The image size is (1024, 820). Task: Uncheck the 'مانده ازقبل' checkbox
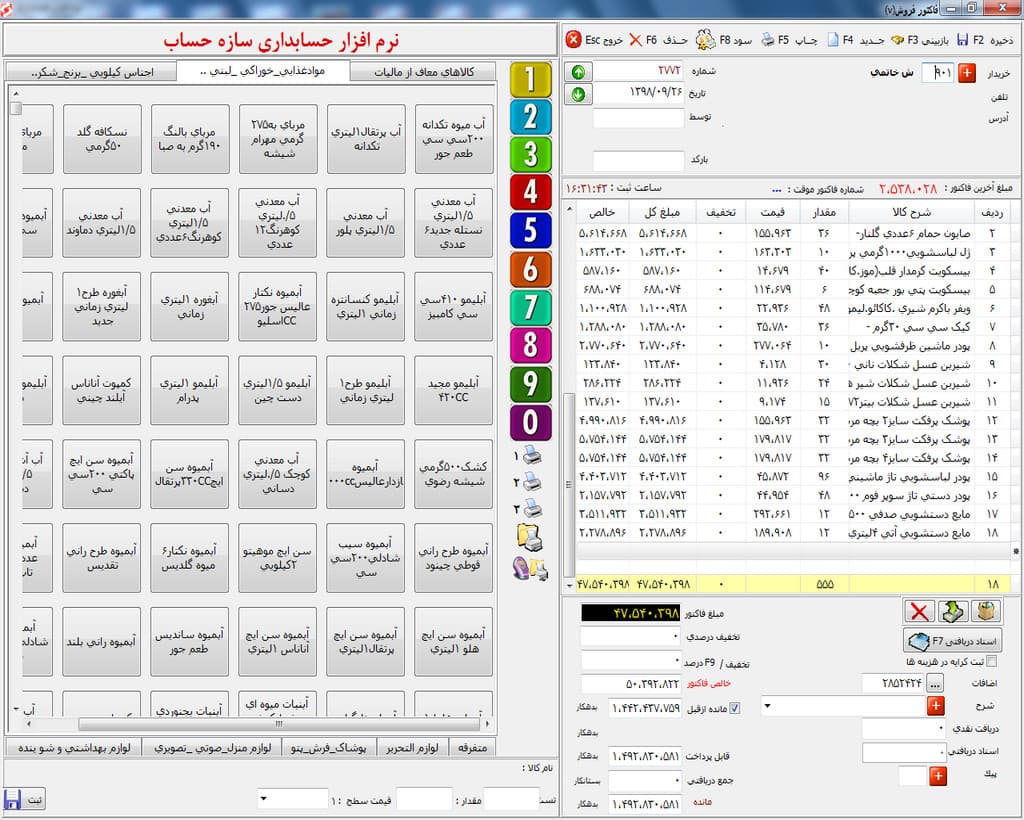[x=735, y=709]
